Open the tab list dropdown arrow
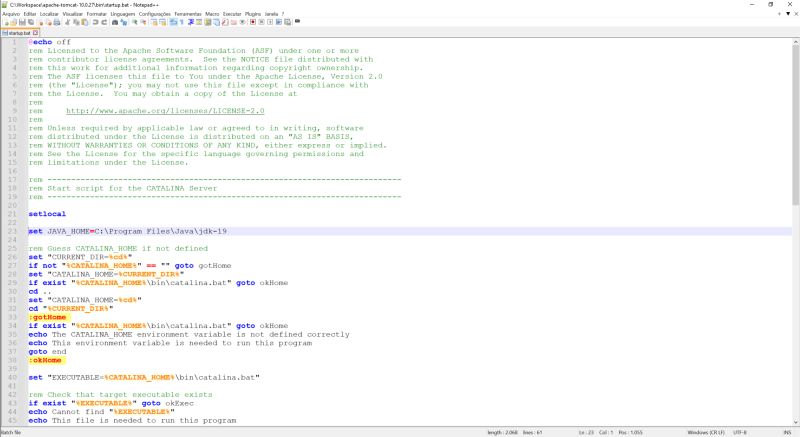800x437 pixels. click(788, 14)
